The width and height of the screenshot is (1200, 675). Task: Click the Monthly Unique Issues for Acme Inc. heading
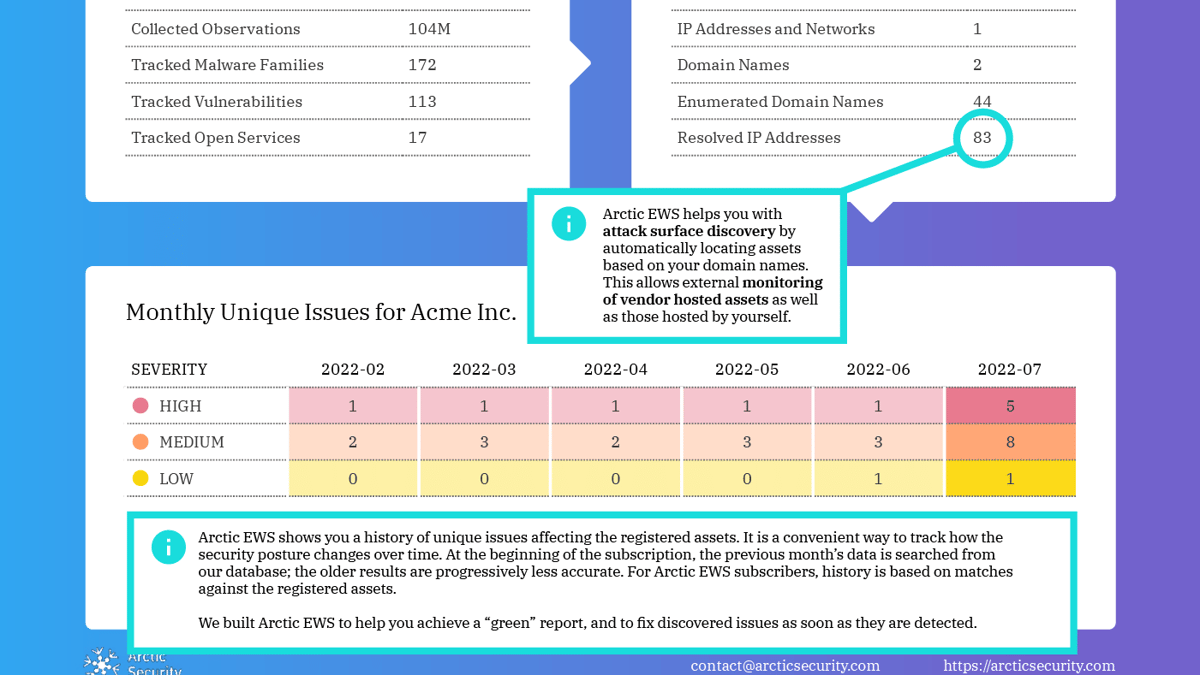click(x=321, y=312)
